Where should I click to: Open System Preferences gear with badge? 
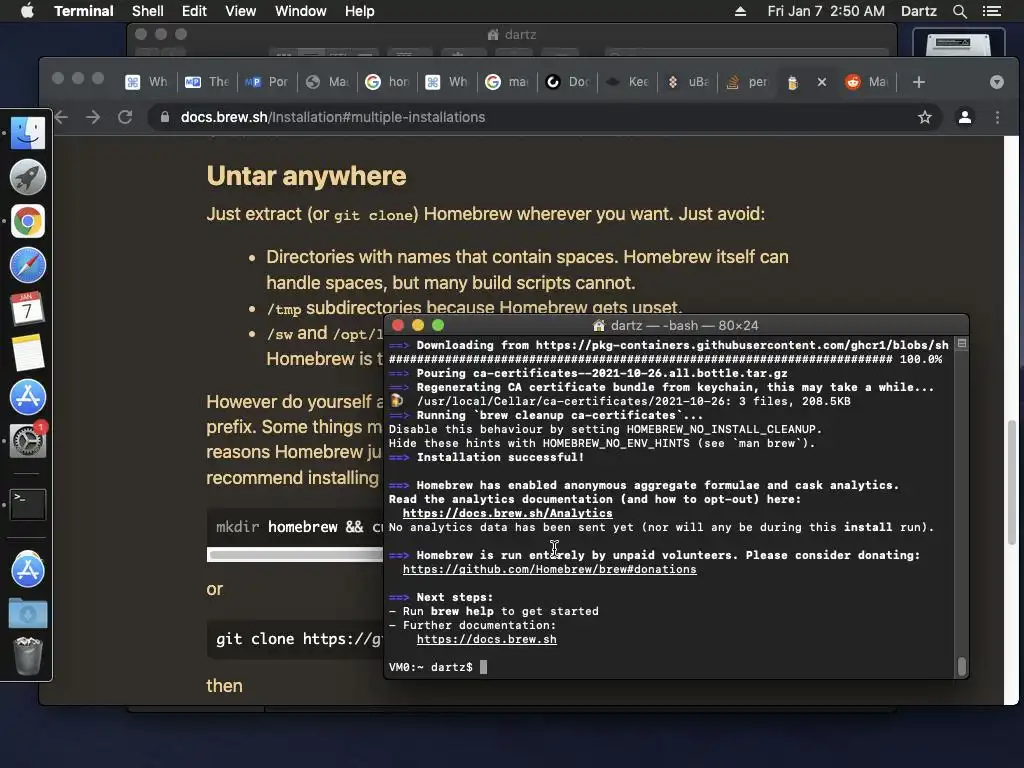[x=27, y=440]
